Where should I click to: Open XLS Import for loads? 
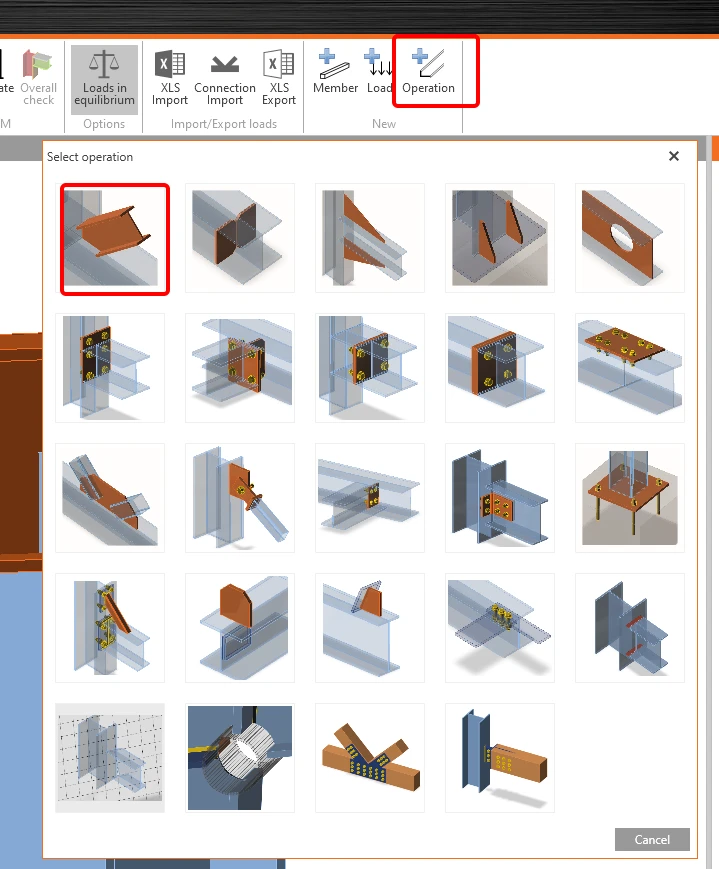pos(170,78)
